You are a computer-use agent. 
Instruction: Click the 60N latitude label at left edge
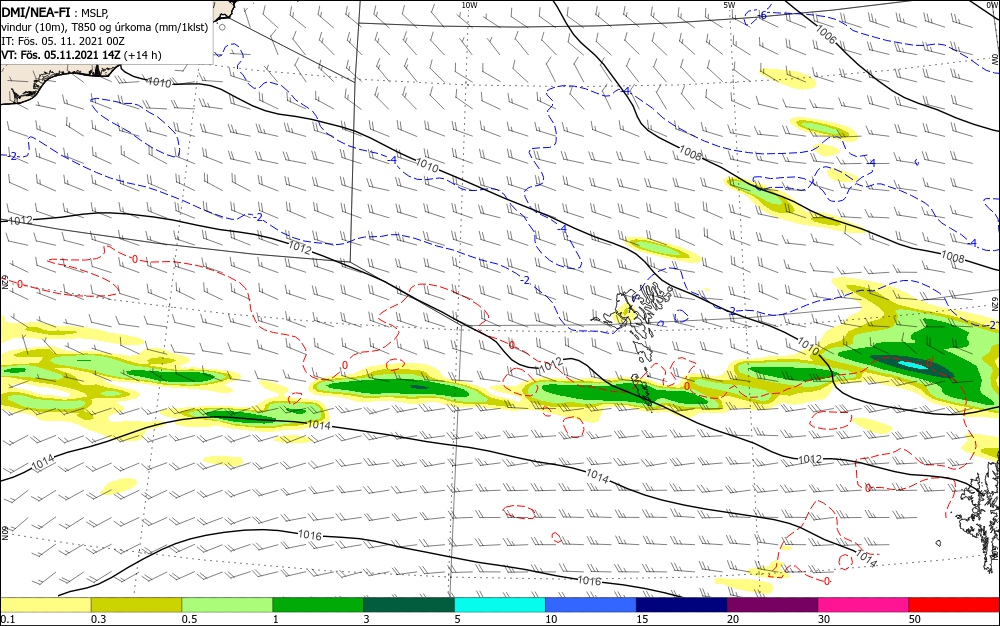[4, 533]
